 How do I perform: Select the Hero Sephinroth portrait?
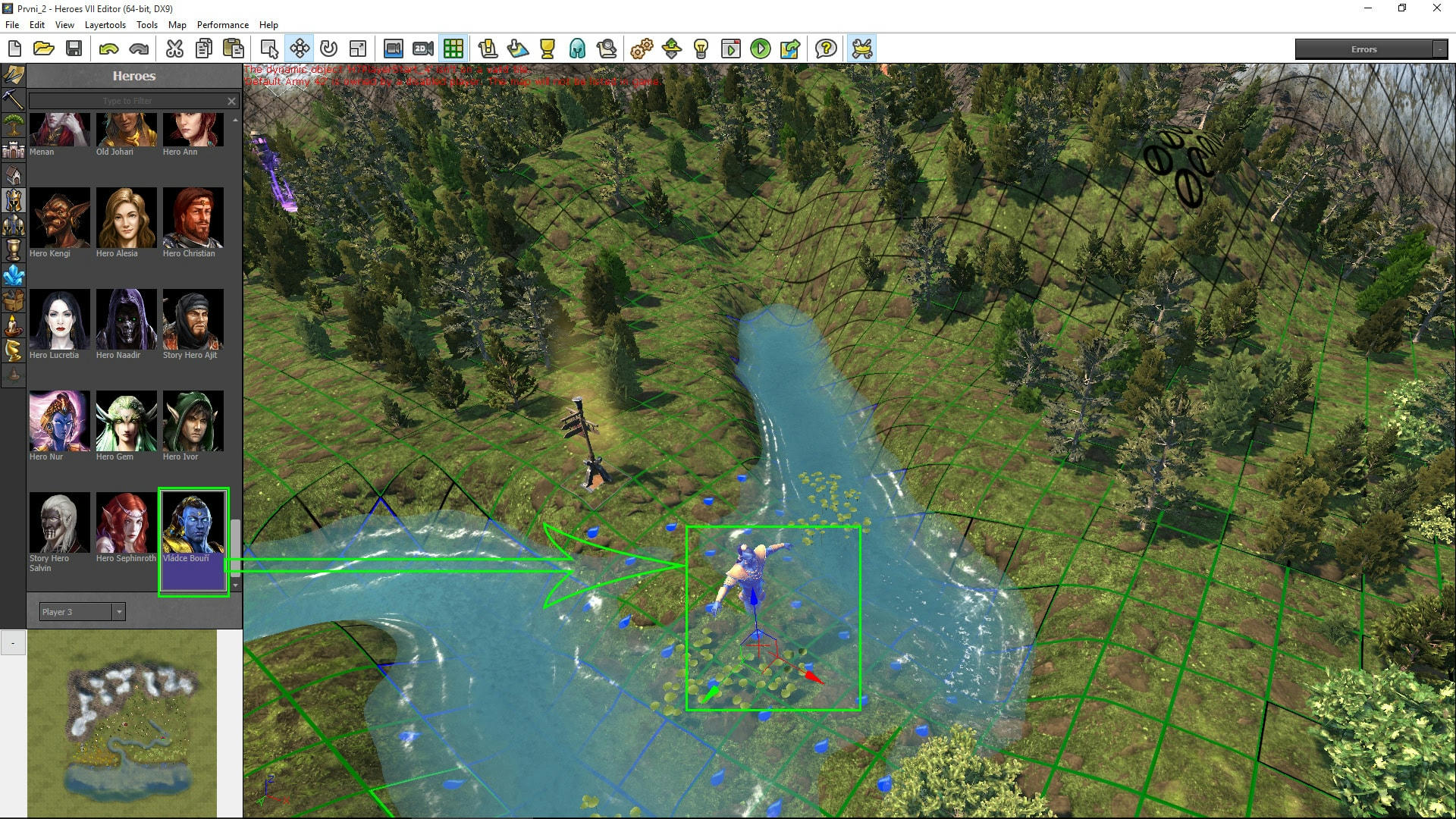[x=126, y=522]
